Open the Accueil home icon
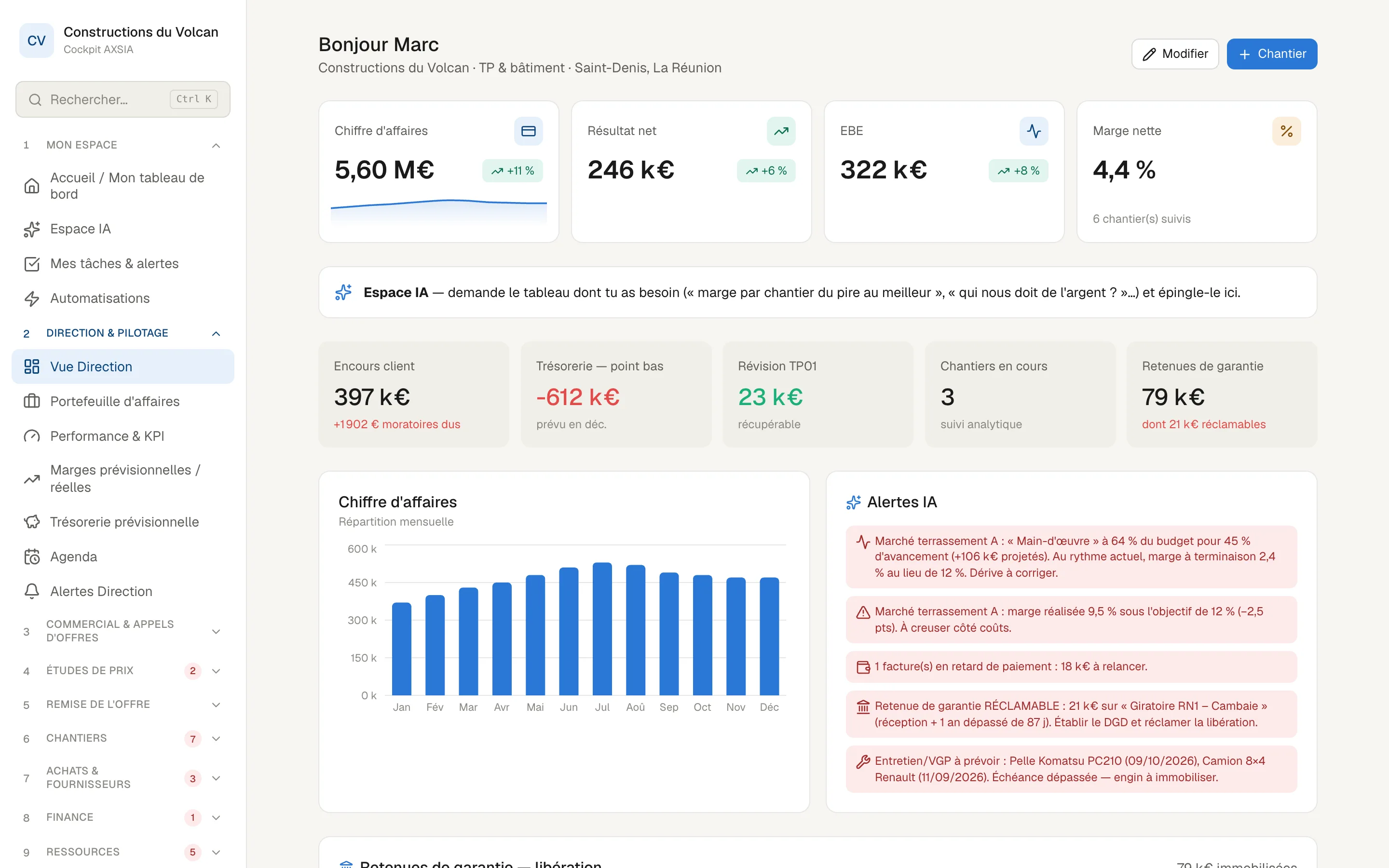Screen dimensions: 1389x868 [x=31, y=186]
